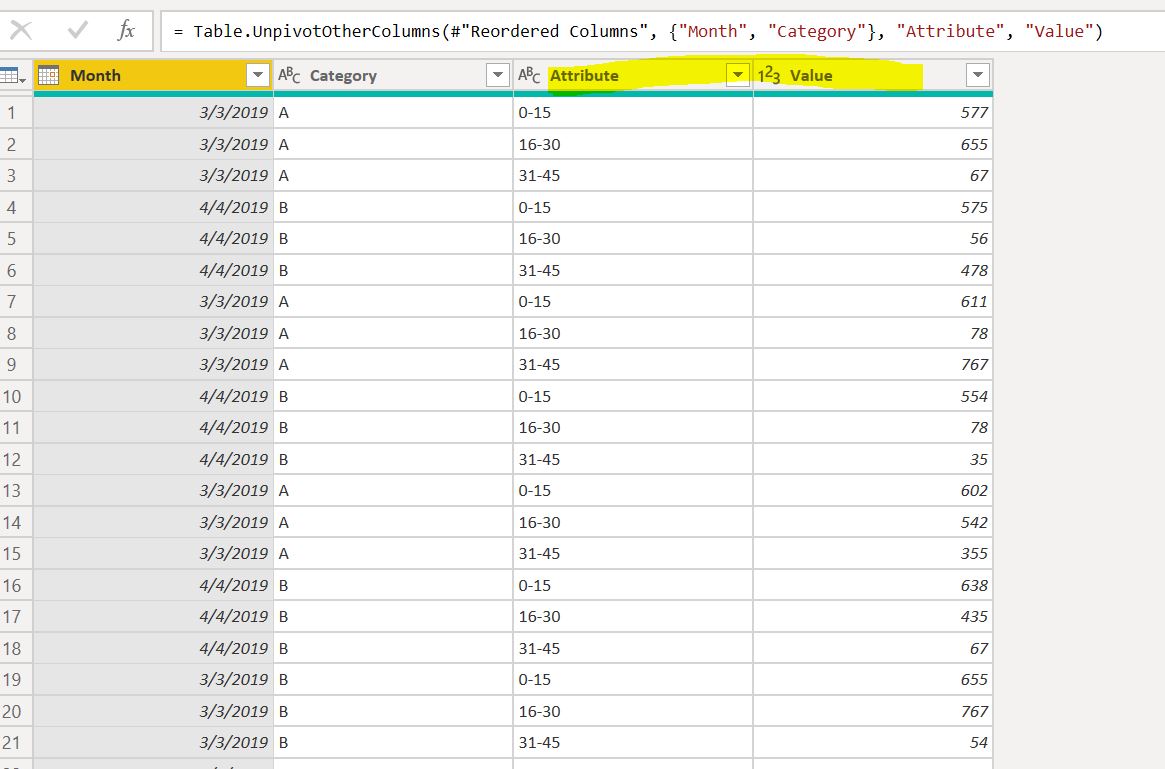Click Attribute cell 0-15 in row 1
The image size is (1165, 769).
[x=633, y=113]
